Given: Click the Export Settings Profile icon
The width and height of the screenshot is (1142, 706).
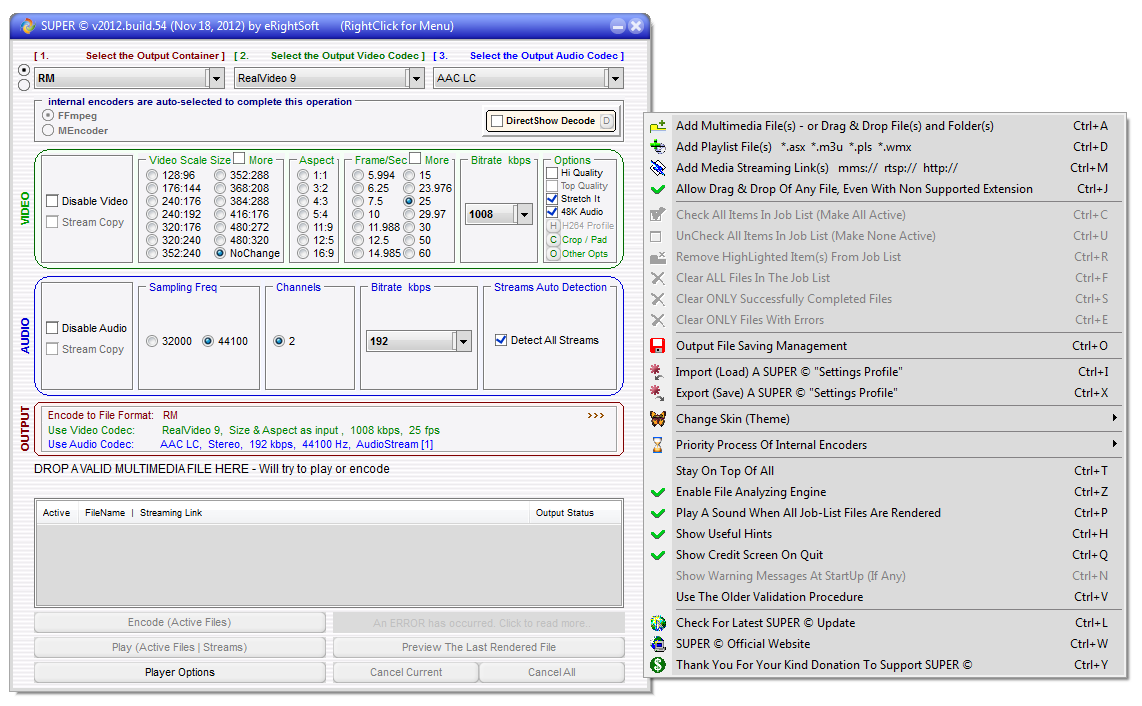Looking at the screenshot, I should pyautogui.click(x=658, y=393).
